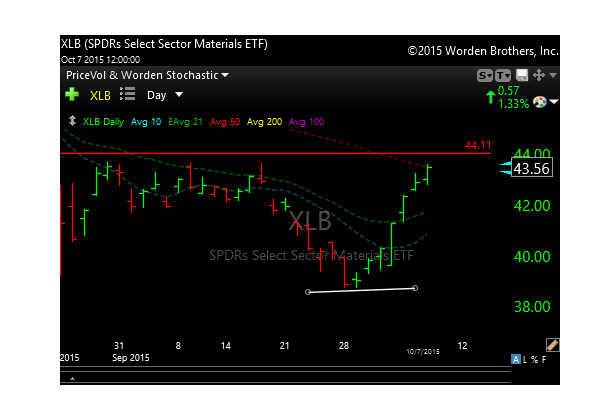Open the color palette icon
Screen dimensions: 600x400
coord(541,101)
